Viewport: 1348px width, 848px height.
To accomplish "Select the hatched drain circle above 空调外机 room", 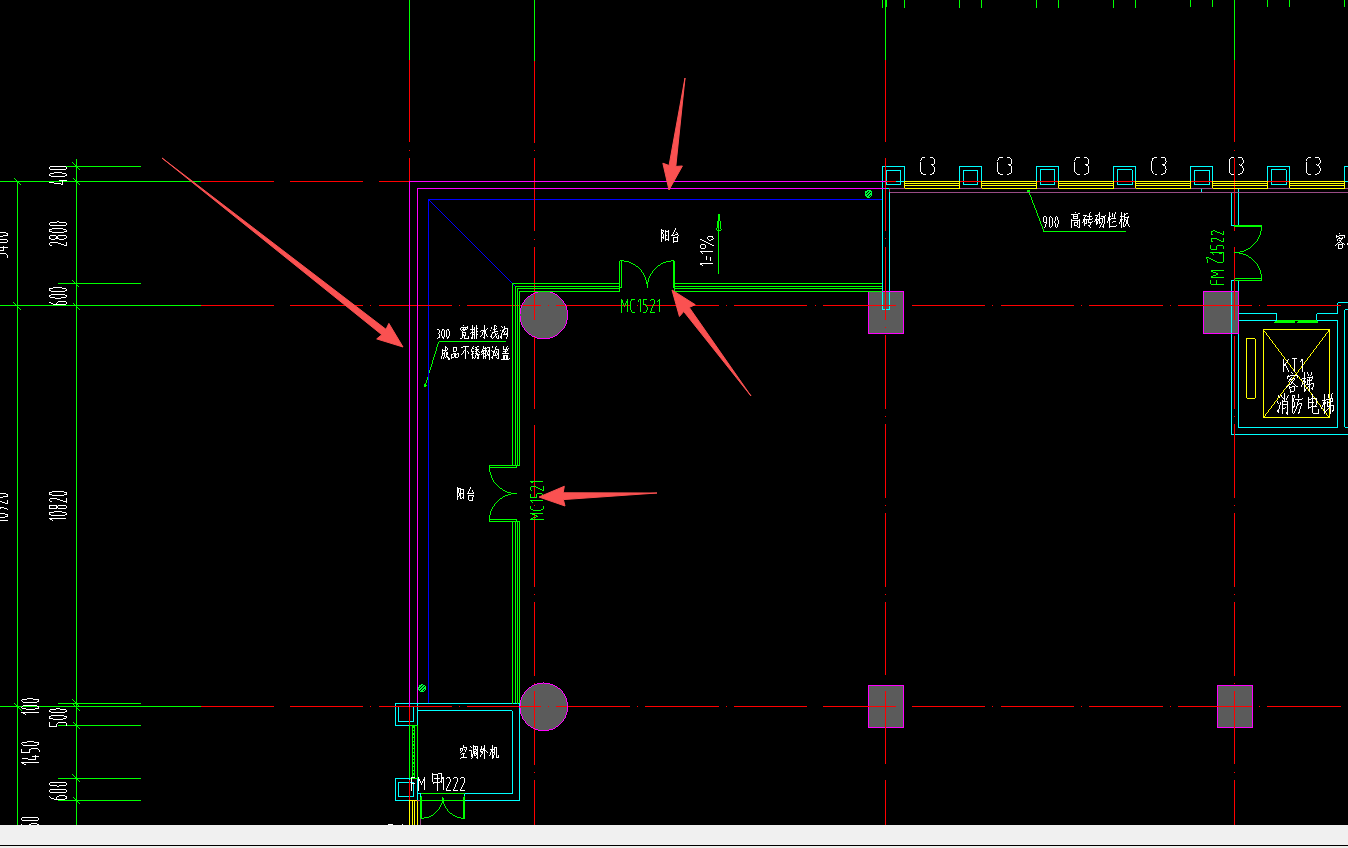I will pos(422,688).
